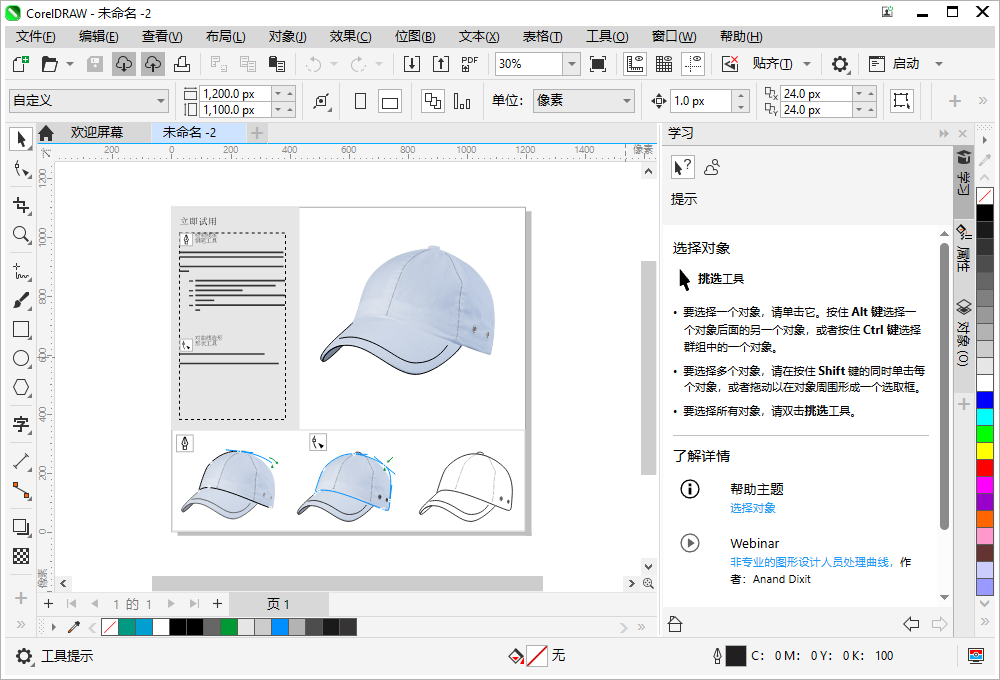The image size is (1000, 680).
Task: Open the 文件(F) menu
Action: 36,37
